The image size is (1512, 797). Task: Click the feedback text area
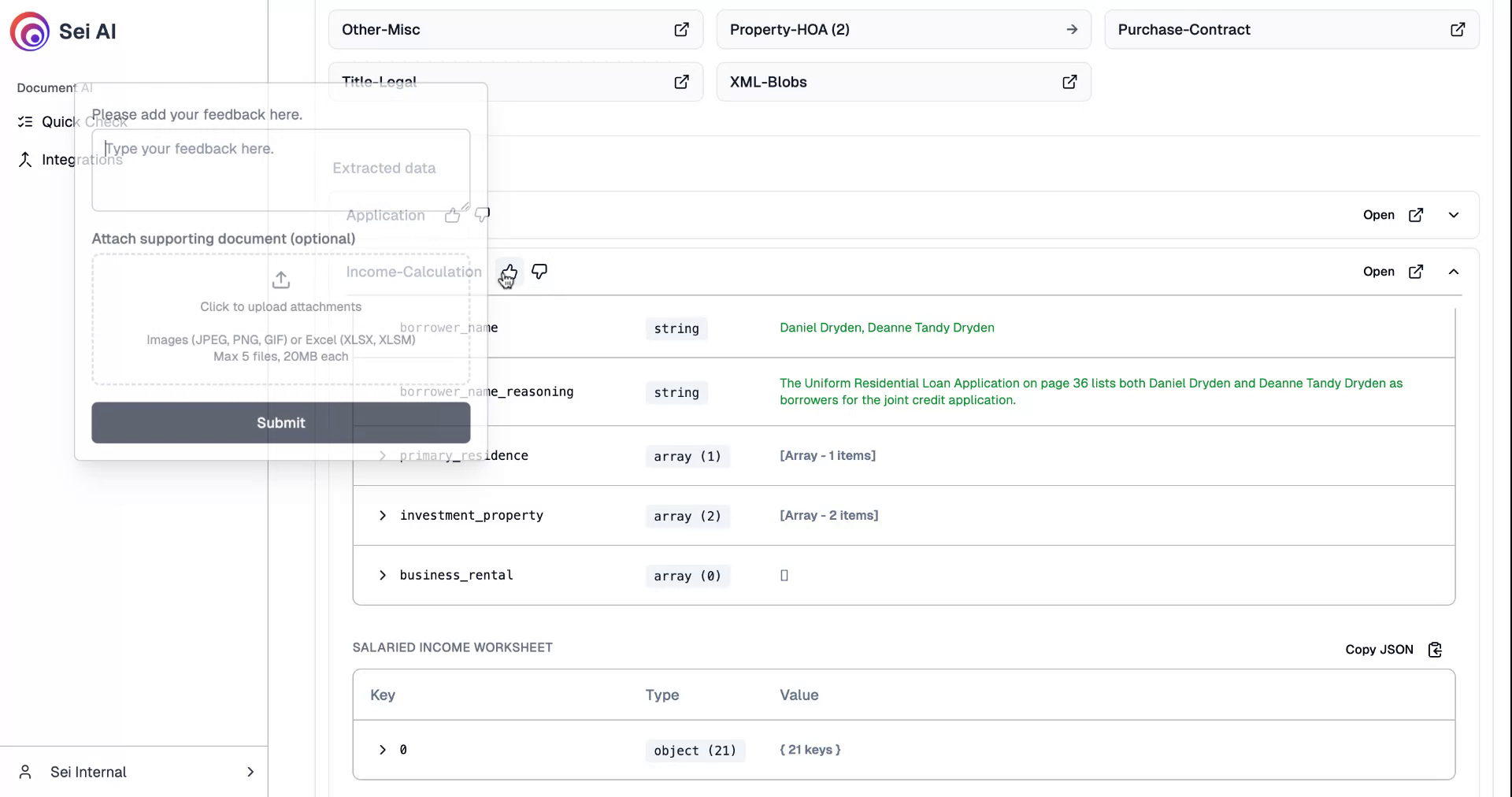280,170
